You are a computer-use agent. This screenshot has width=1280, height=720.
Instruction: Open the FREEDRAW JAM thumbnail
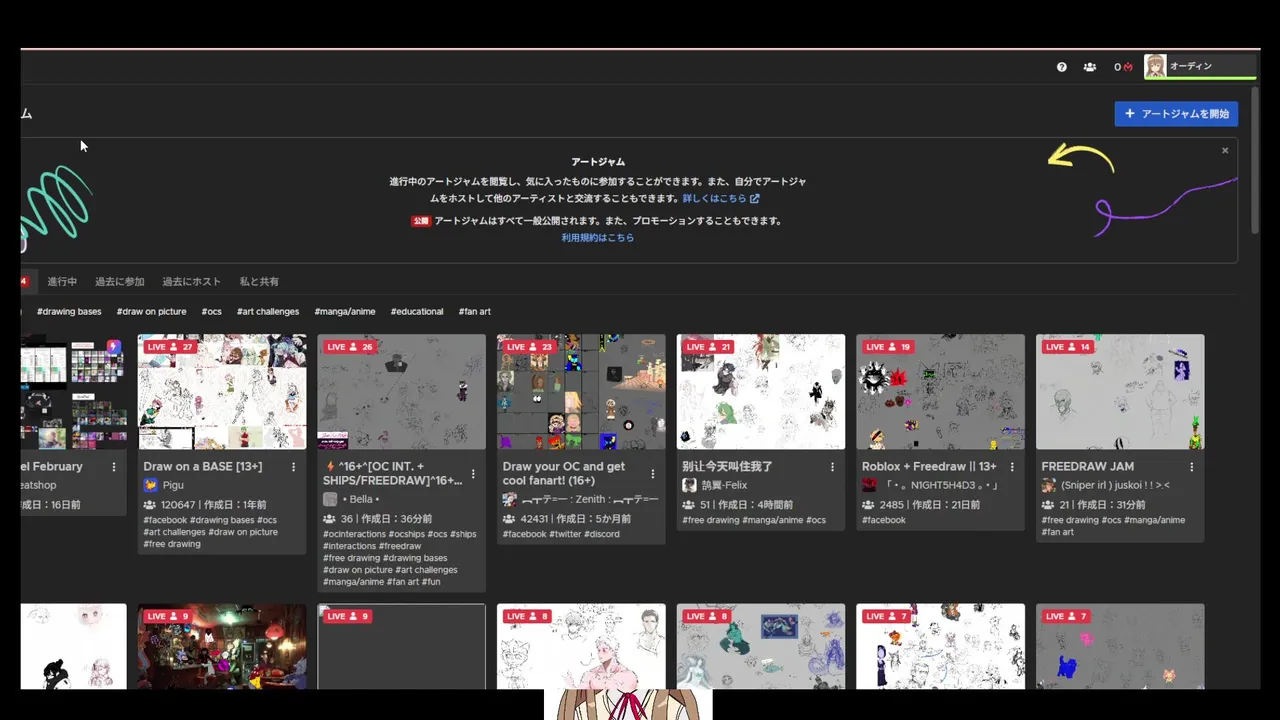(x=1120, y=392)
